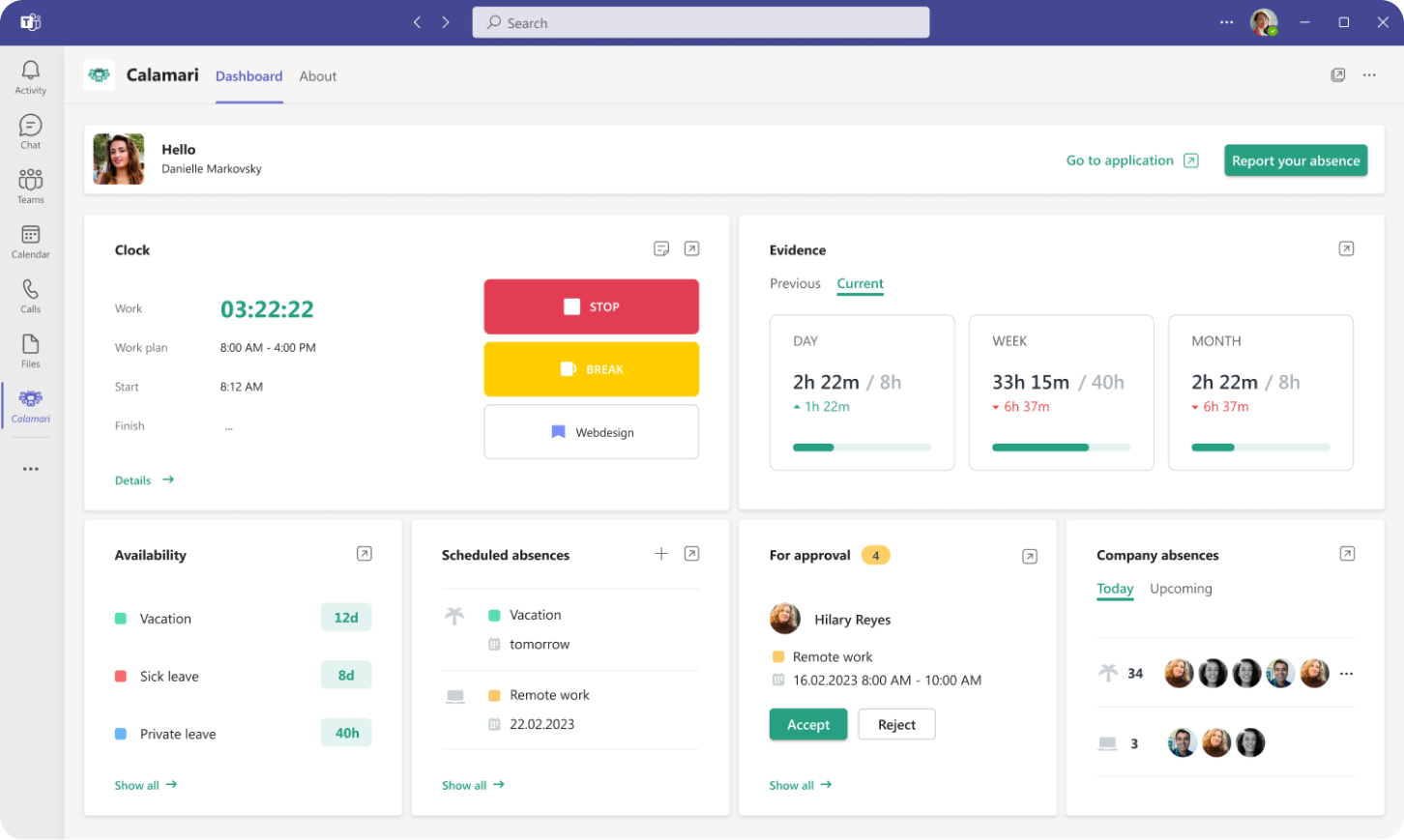Select the Webdesign project button
This screenshot has height=840, width=1404.
pos(592,432)
